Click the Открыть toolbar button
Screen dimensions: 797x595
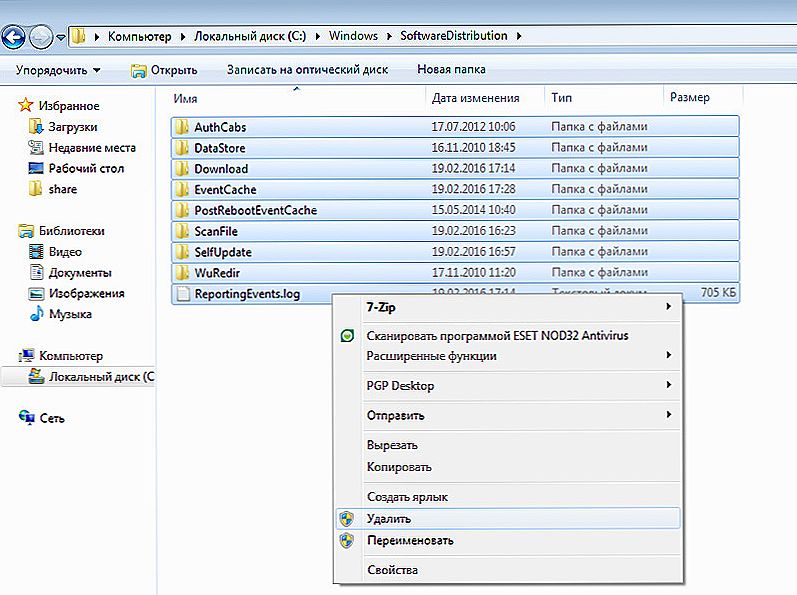click(x=164, y=70)
